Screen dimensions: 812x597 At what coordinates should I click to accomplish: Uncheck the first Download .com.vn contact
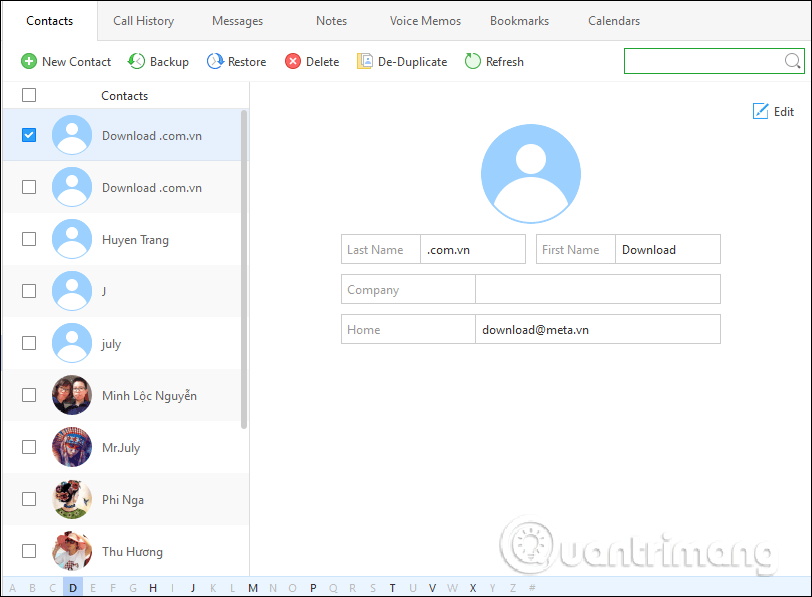[29, 135]
